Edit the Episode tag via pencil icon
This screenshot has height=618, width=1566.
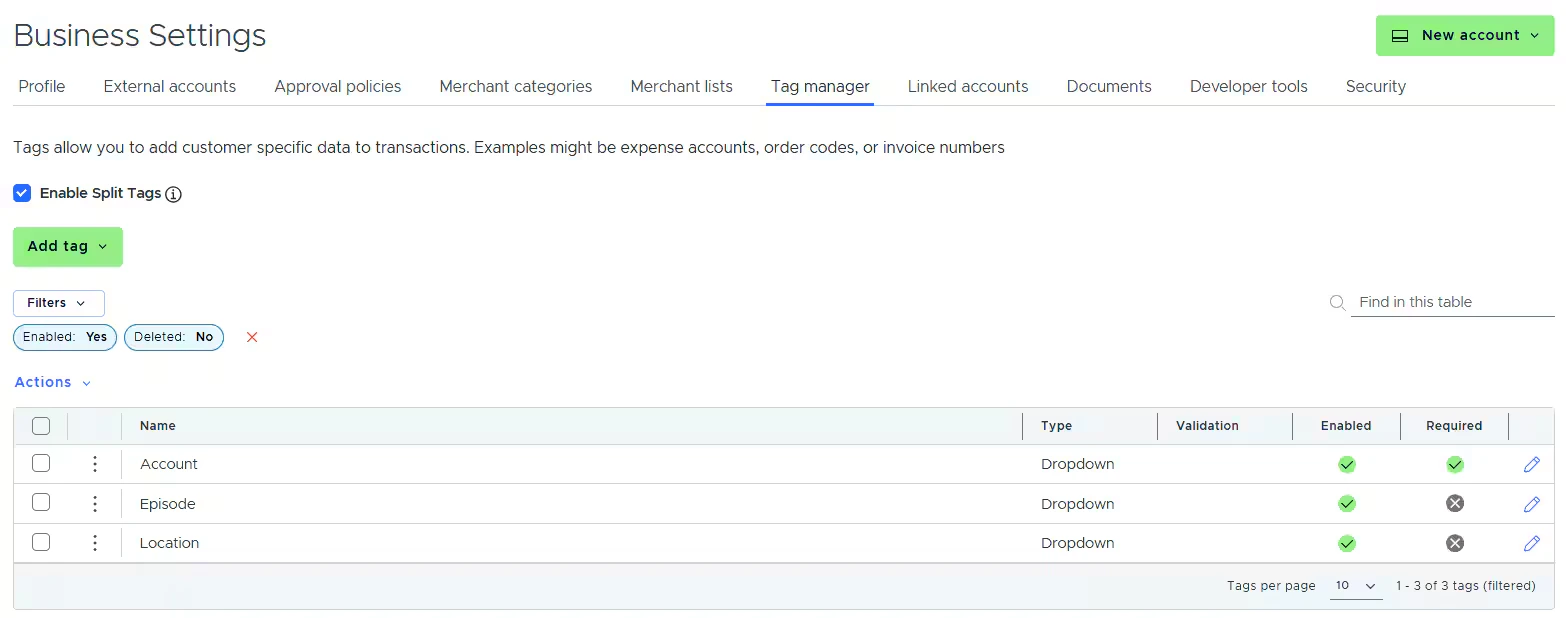pyautogui.click(x=1531, y=504)
